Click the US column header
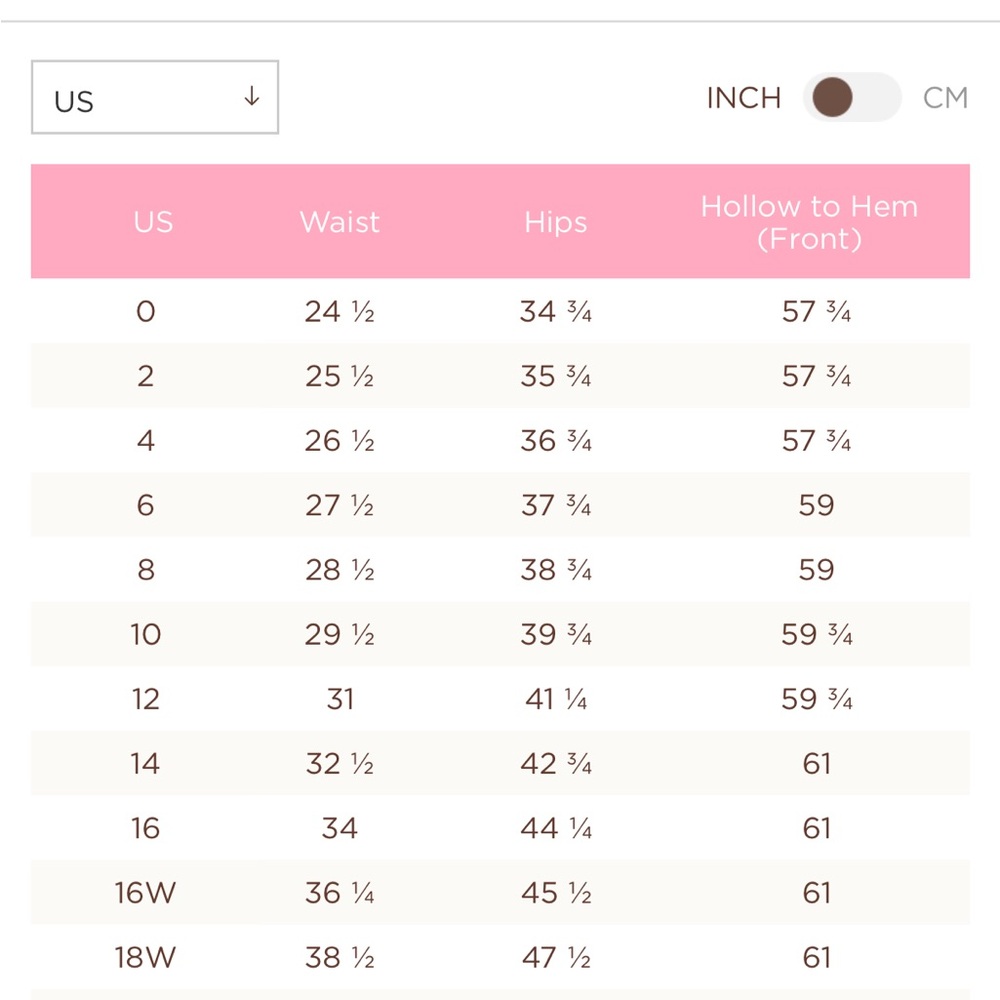The height and width of the screenshot is (1000, 1000). pos(153,222)
